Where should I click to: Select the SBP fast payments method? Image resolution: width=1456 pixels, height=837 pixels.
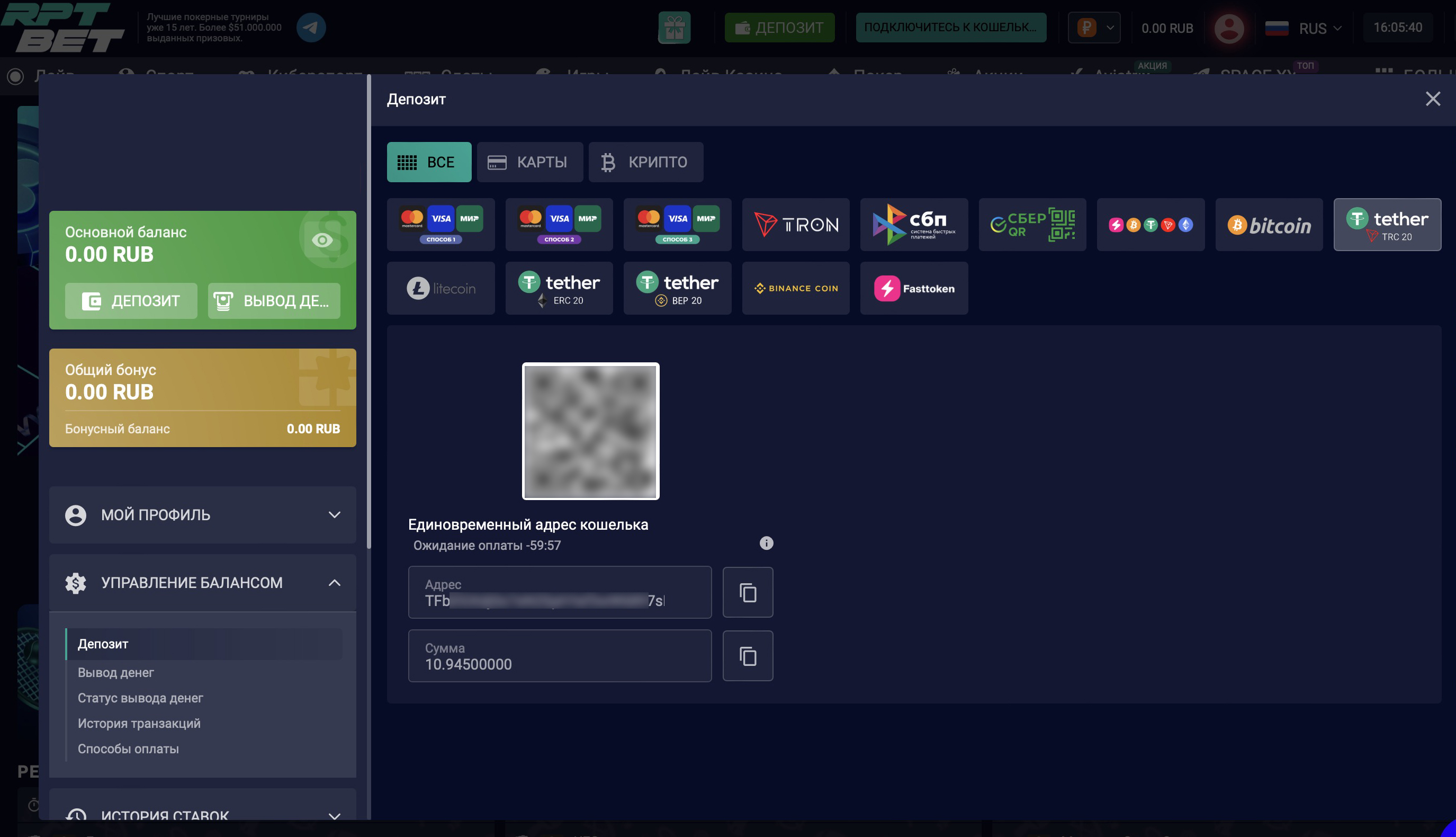914,225
